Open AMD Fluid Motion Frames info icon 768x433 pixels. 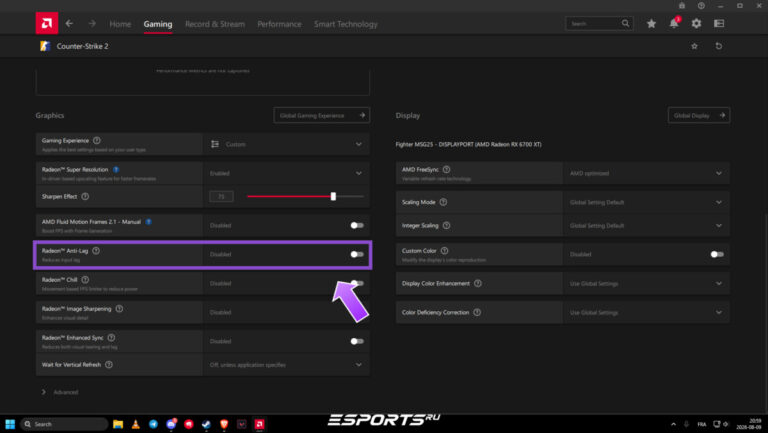pyautogui.click(x=148, y=222)
